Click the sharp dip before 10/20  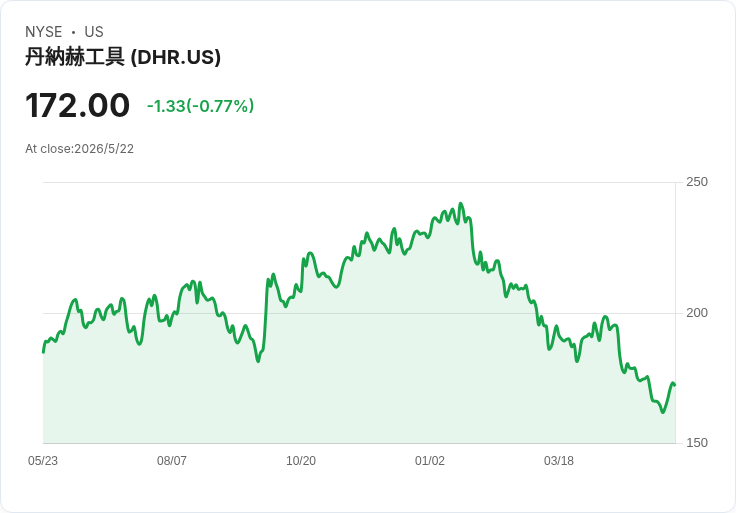pos(258,361)
